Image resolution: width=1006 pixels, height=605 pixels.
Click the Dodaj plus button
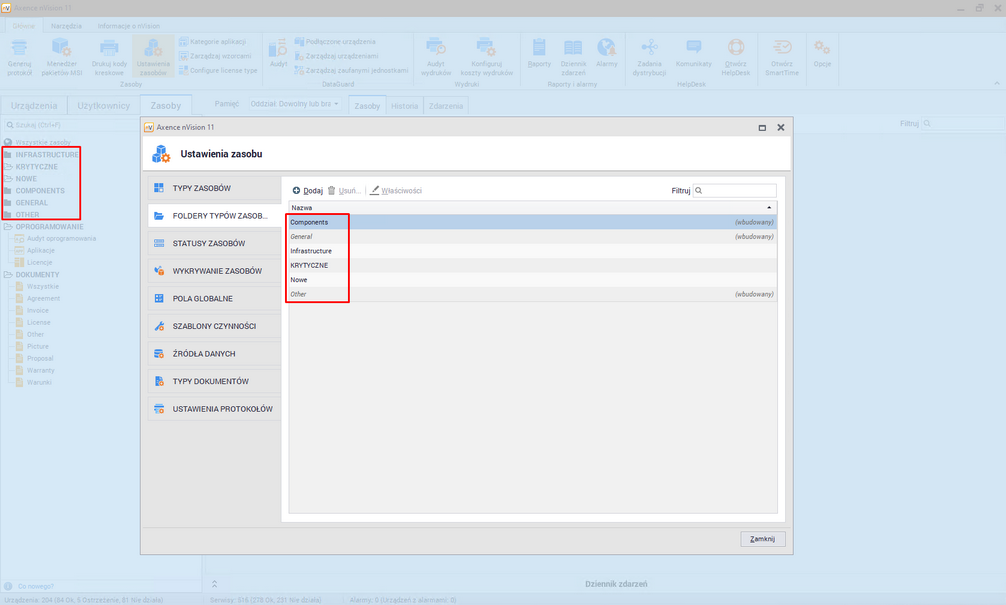coord(307,190)
